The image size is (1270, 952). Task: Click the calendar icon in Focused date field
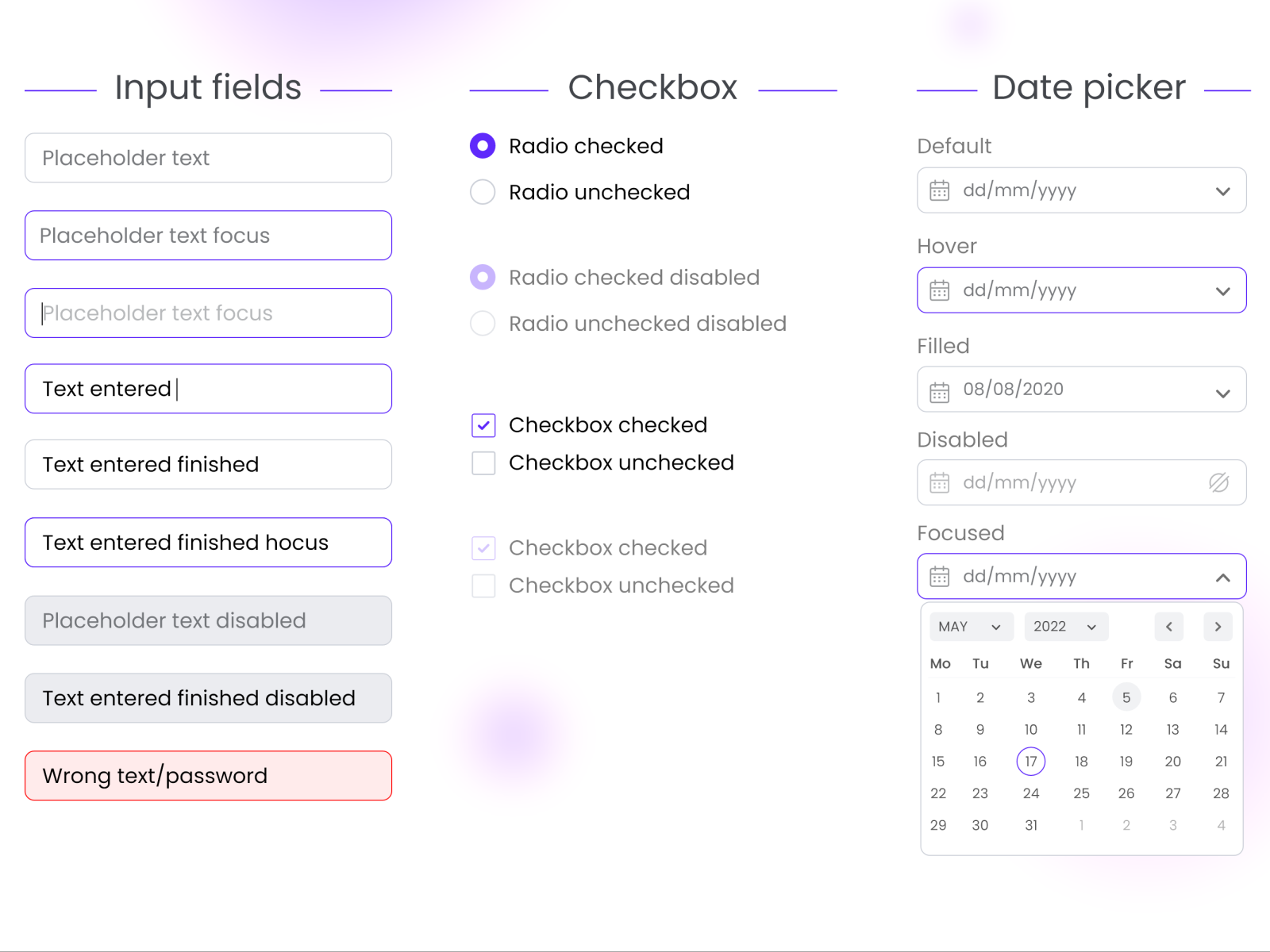coord(939,577)
